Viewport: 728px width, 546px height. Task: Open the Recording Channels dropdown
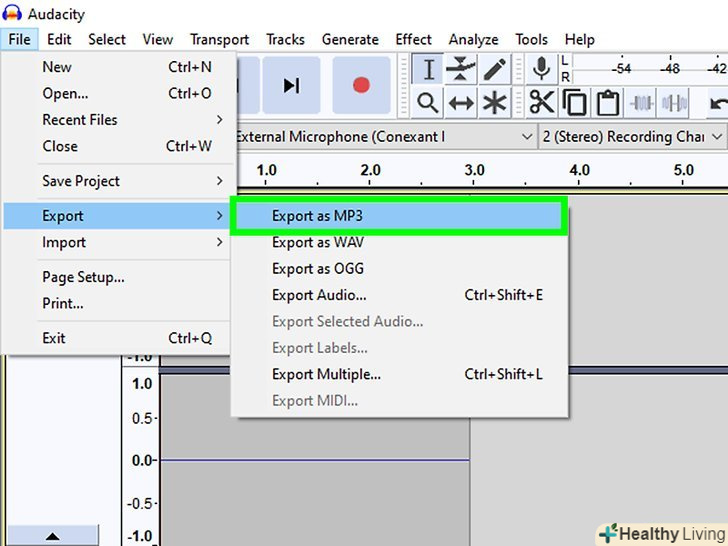tap(633, 137)
